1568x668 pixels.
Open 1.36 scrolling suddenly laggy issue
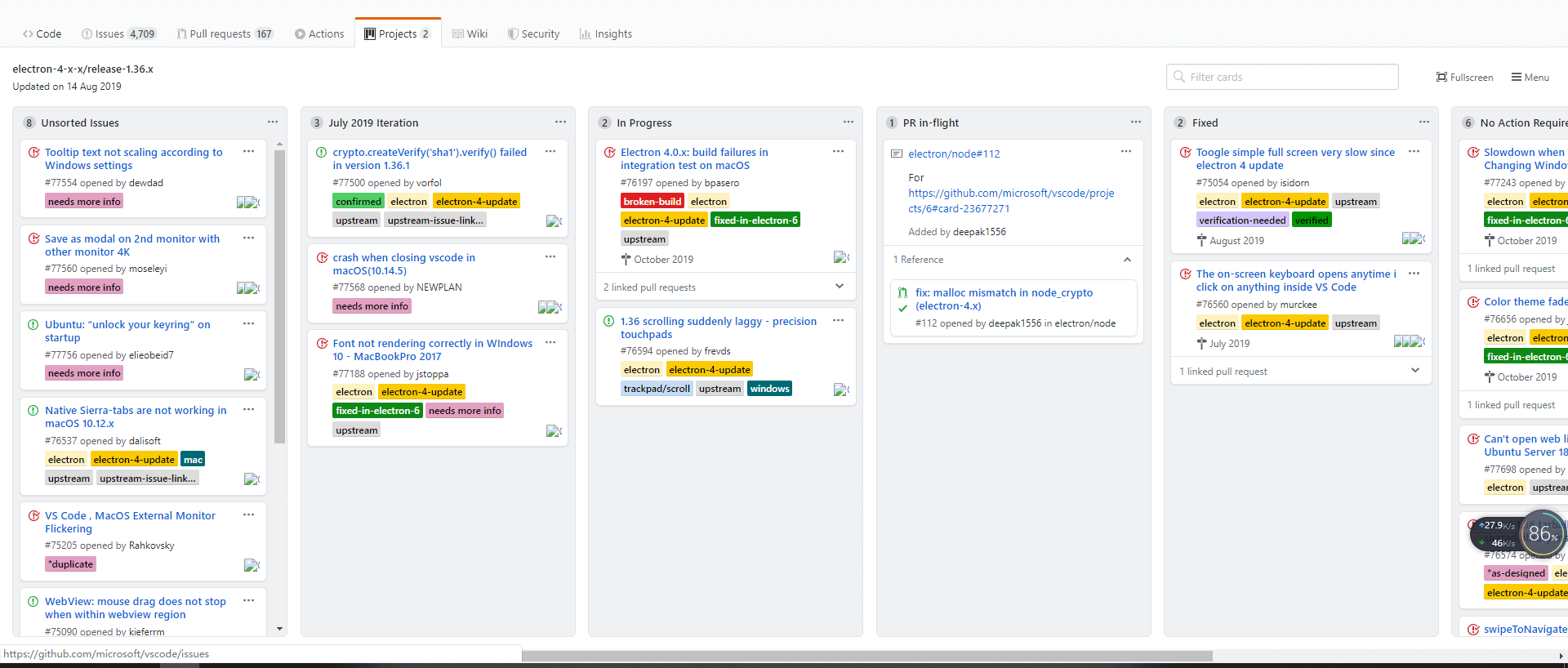(x=719, y=327)
